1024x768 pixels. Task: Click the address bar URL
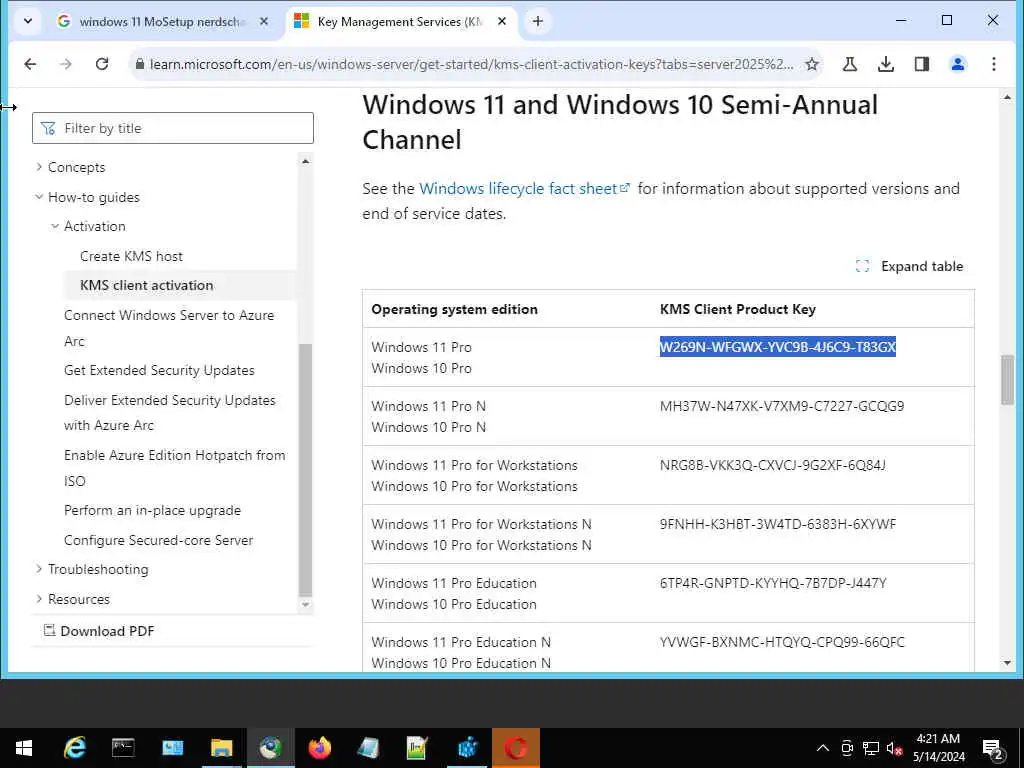[471, 64]
